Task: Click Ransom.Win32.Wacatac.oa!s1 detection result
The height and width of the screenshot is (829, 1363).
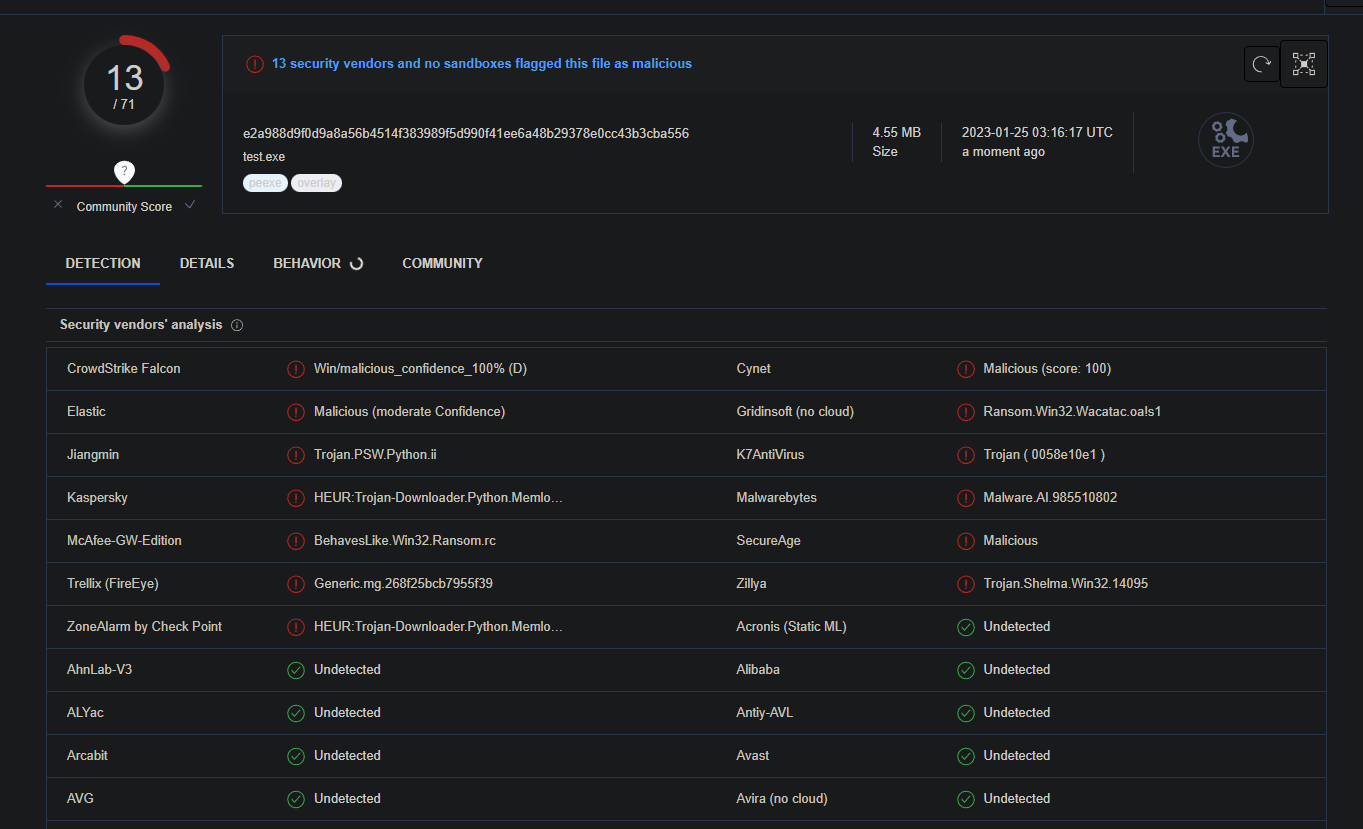Action: point(1072,412)
